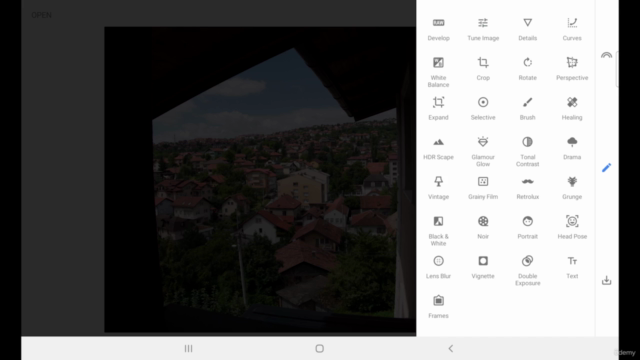Viewport: 640px width, 360px height.
Task: Add a Vignette effect
Action: pyautogui.click(x=483, y=267)
